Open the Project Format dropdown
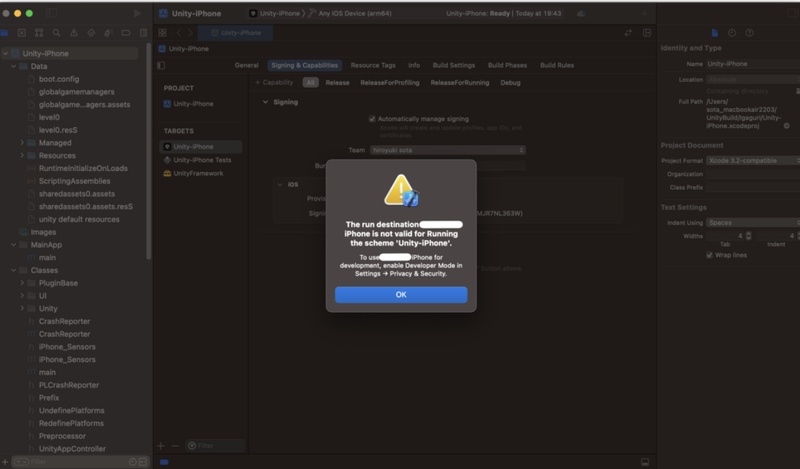The width and height of the screenshot is (800, 469). (x=753, y=160)
